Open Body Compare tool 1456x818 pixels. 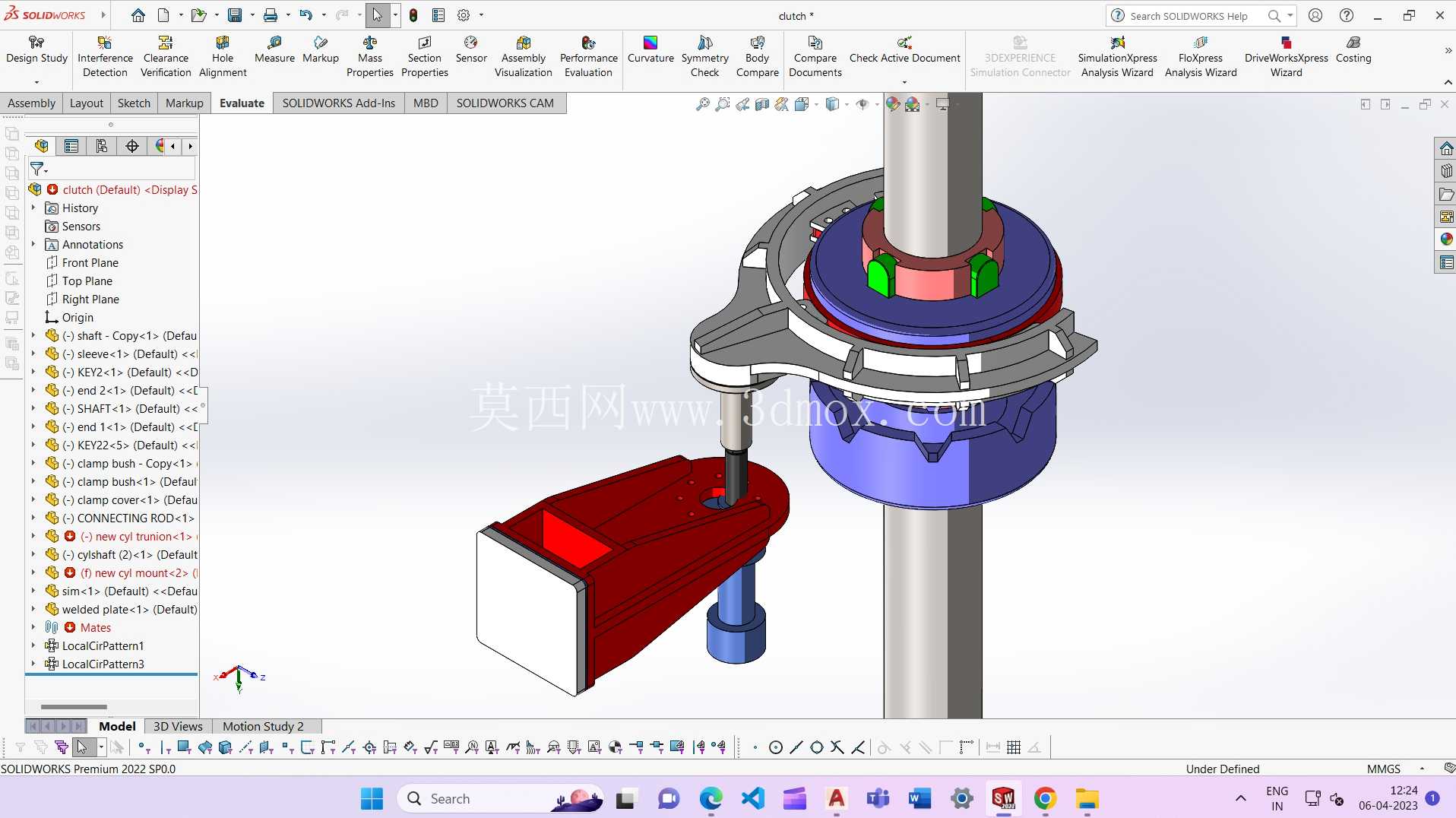757,57
